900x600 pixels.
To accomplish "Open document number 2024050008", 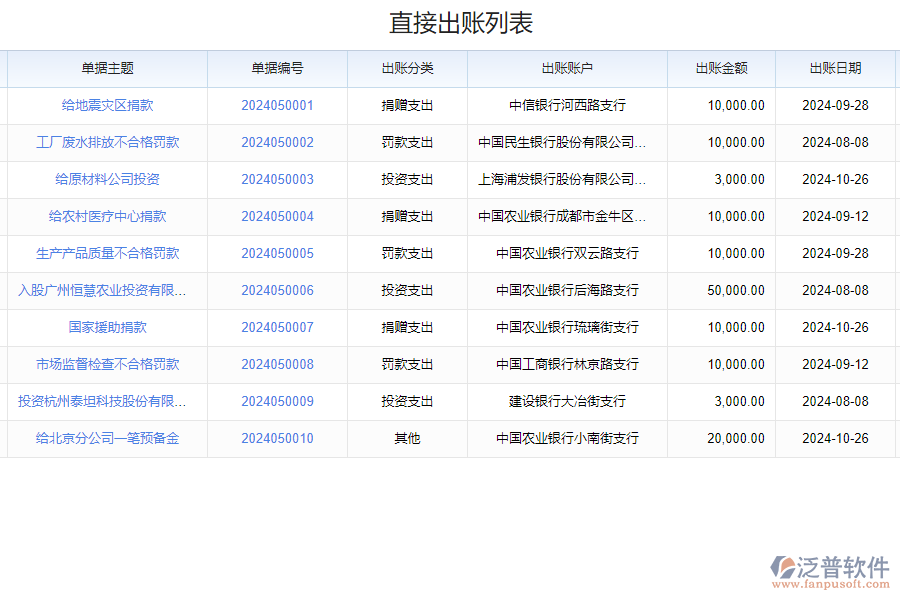I will point(277,364).
